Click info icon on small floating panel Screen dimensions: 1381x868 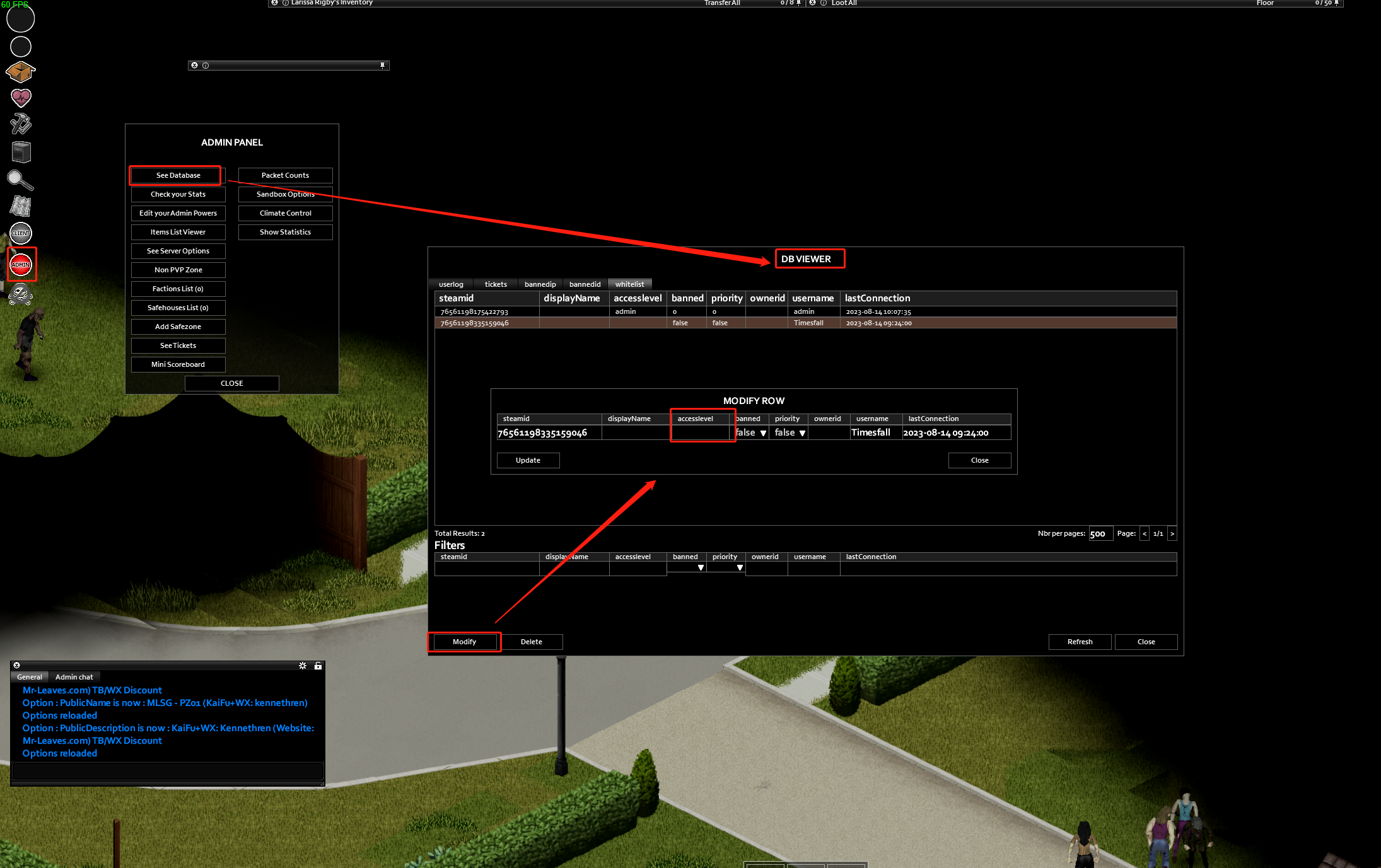(x=206, y=66)
